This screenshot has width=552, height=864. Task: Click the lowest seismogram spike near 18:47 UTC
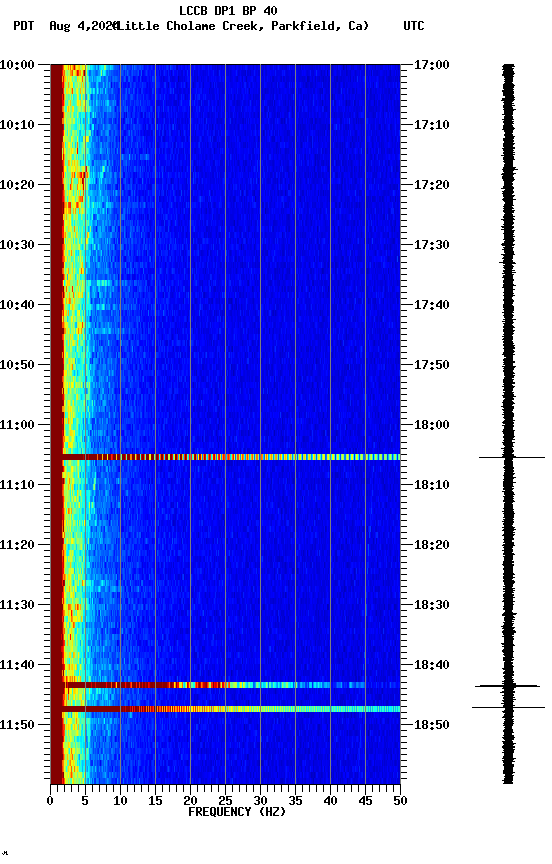[x=508, y=708]
